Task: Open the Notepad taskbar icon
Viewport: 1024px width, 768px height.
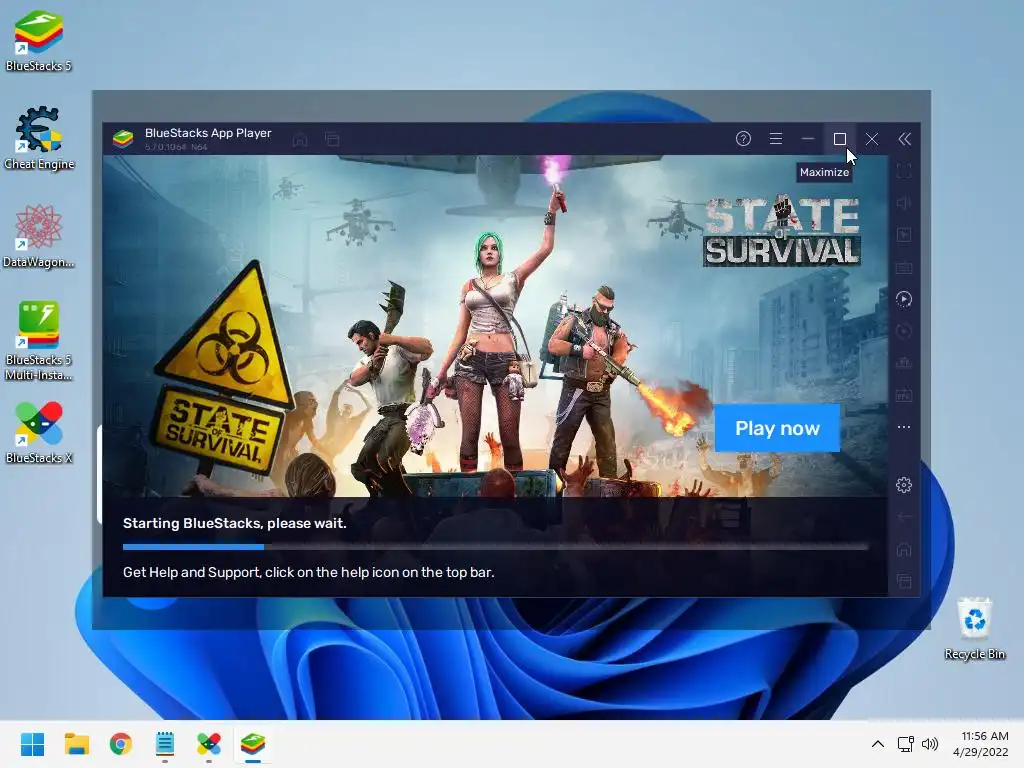Action: tap(165, 744)
